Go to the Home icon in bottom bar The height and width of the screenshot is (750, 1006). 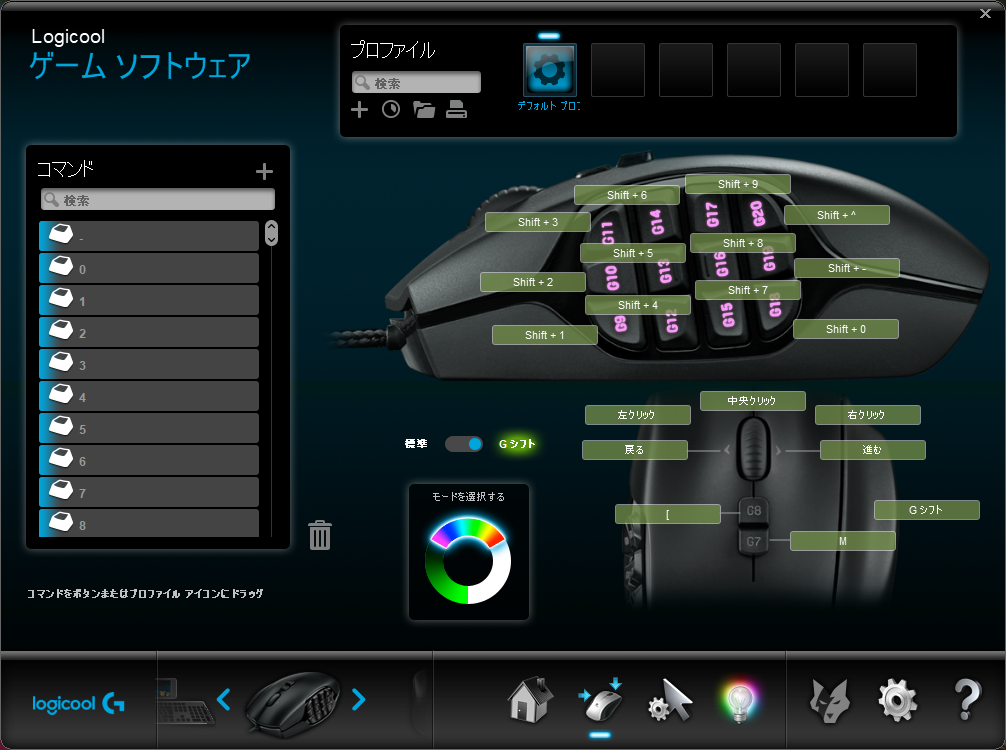[530, 699]
